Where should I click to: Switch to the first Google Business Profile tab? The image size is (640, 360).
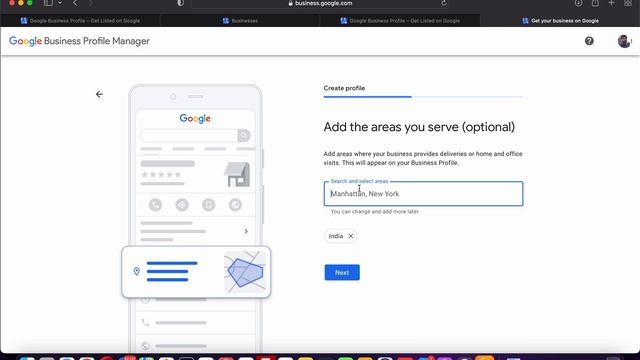80,20
